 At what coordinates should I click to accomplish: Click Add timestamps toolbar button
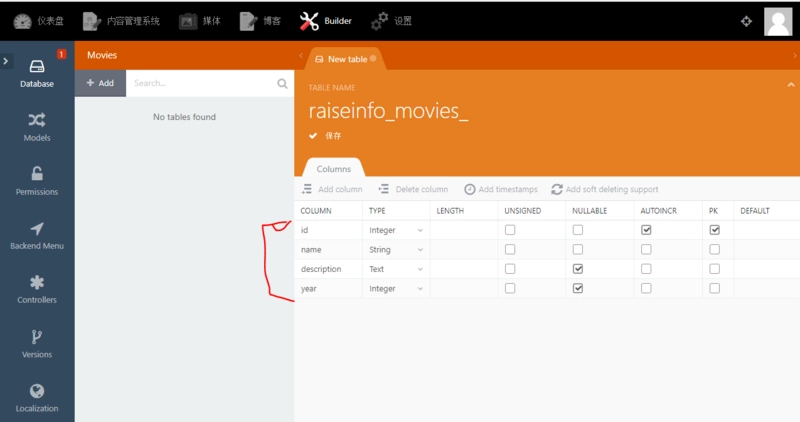[501, 189]
